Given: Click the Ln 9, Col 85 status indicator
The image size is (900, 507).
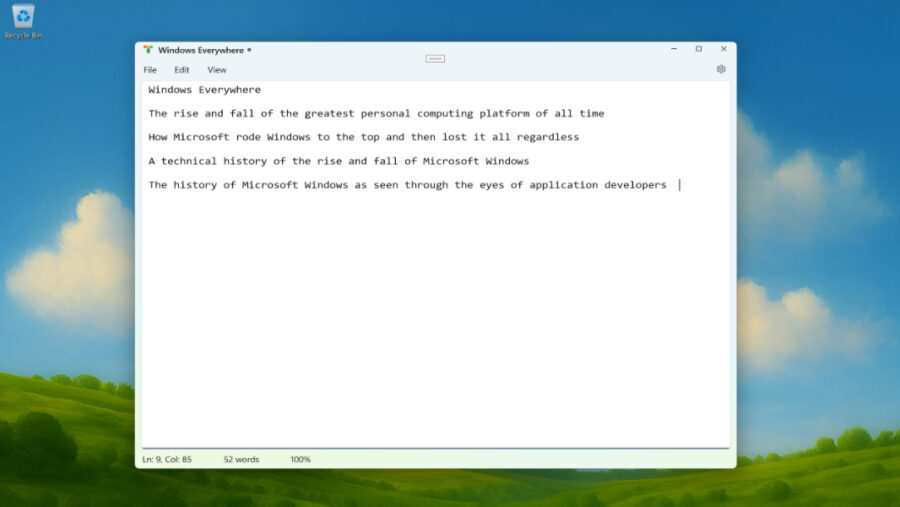Looking at the screenshot, I should [x=167, y=460].
